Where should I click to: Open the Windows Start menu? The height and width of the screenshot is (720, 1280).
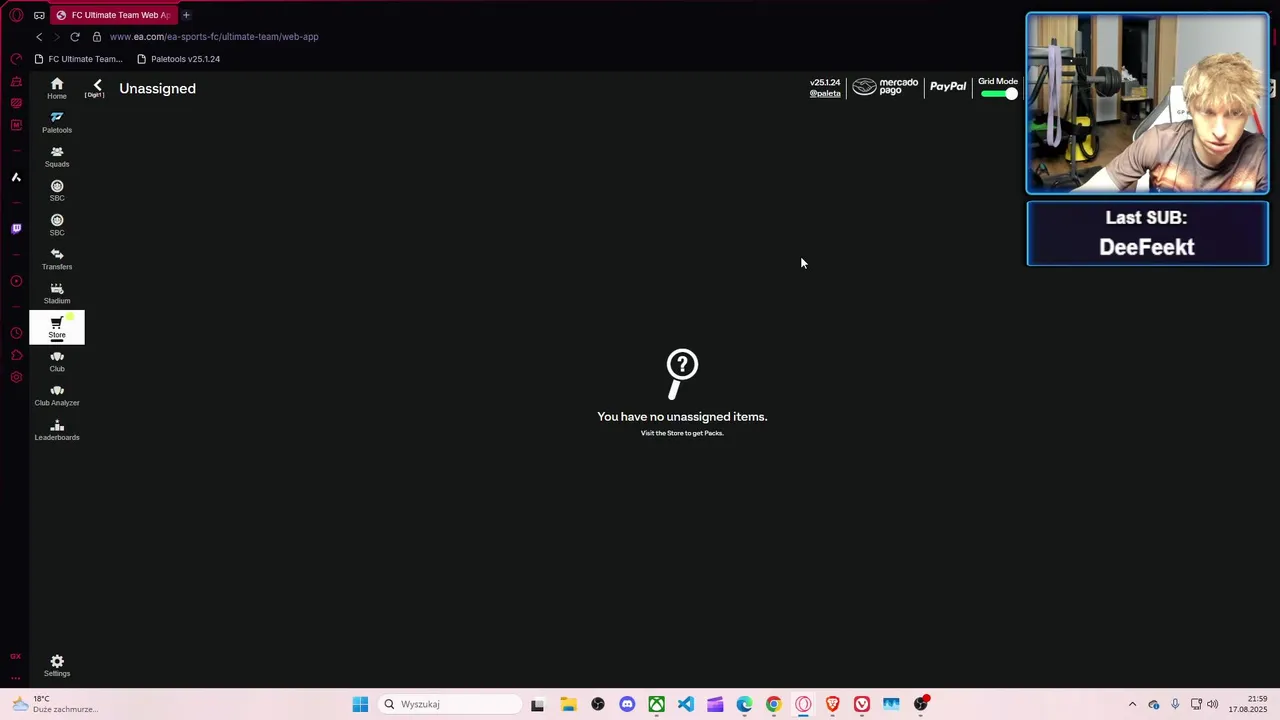coord(360,704)
